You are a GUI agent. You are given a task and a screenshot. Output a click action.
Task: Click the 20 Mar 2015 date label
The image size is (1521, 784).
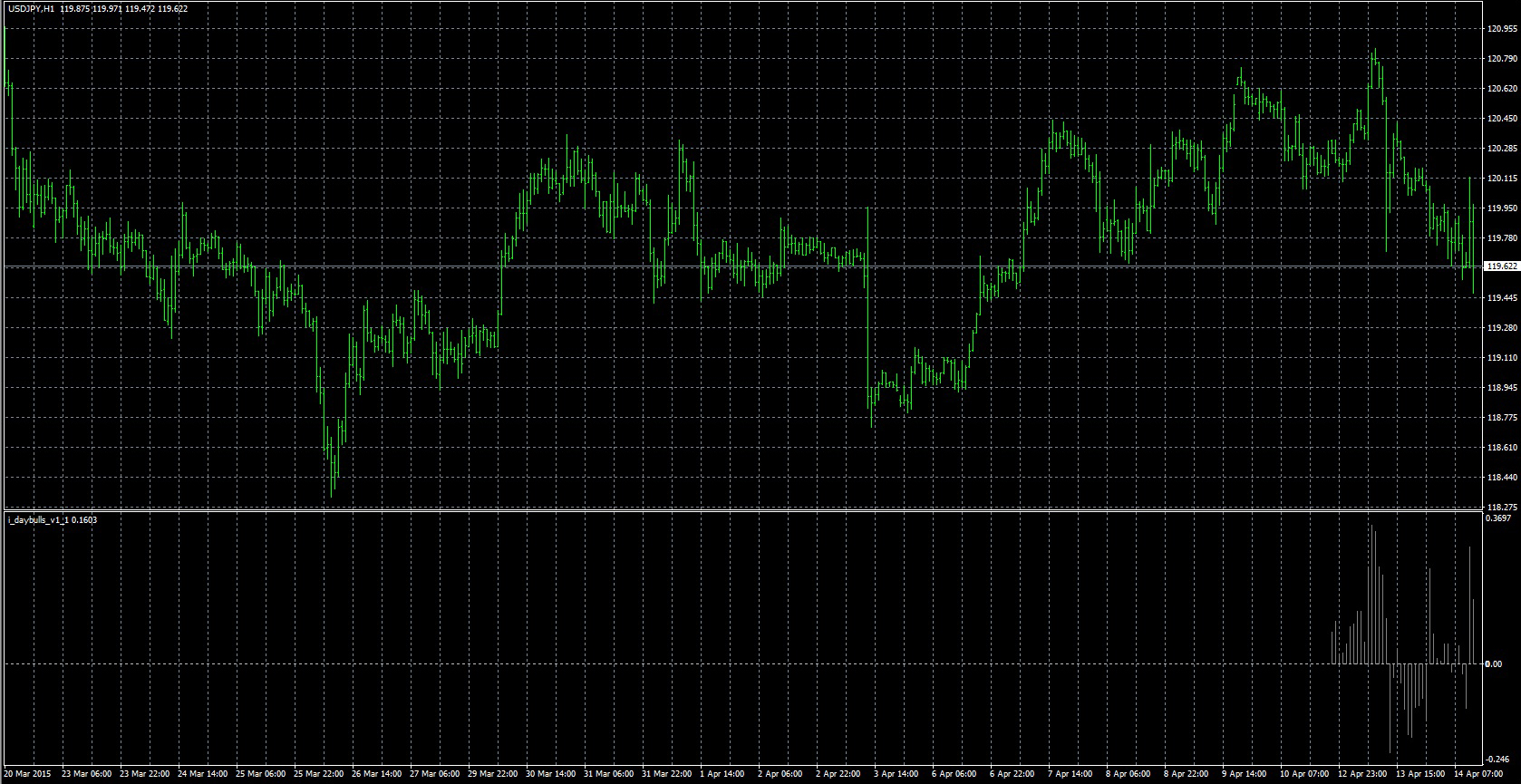pyautogui.click(x=28, y=775)
